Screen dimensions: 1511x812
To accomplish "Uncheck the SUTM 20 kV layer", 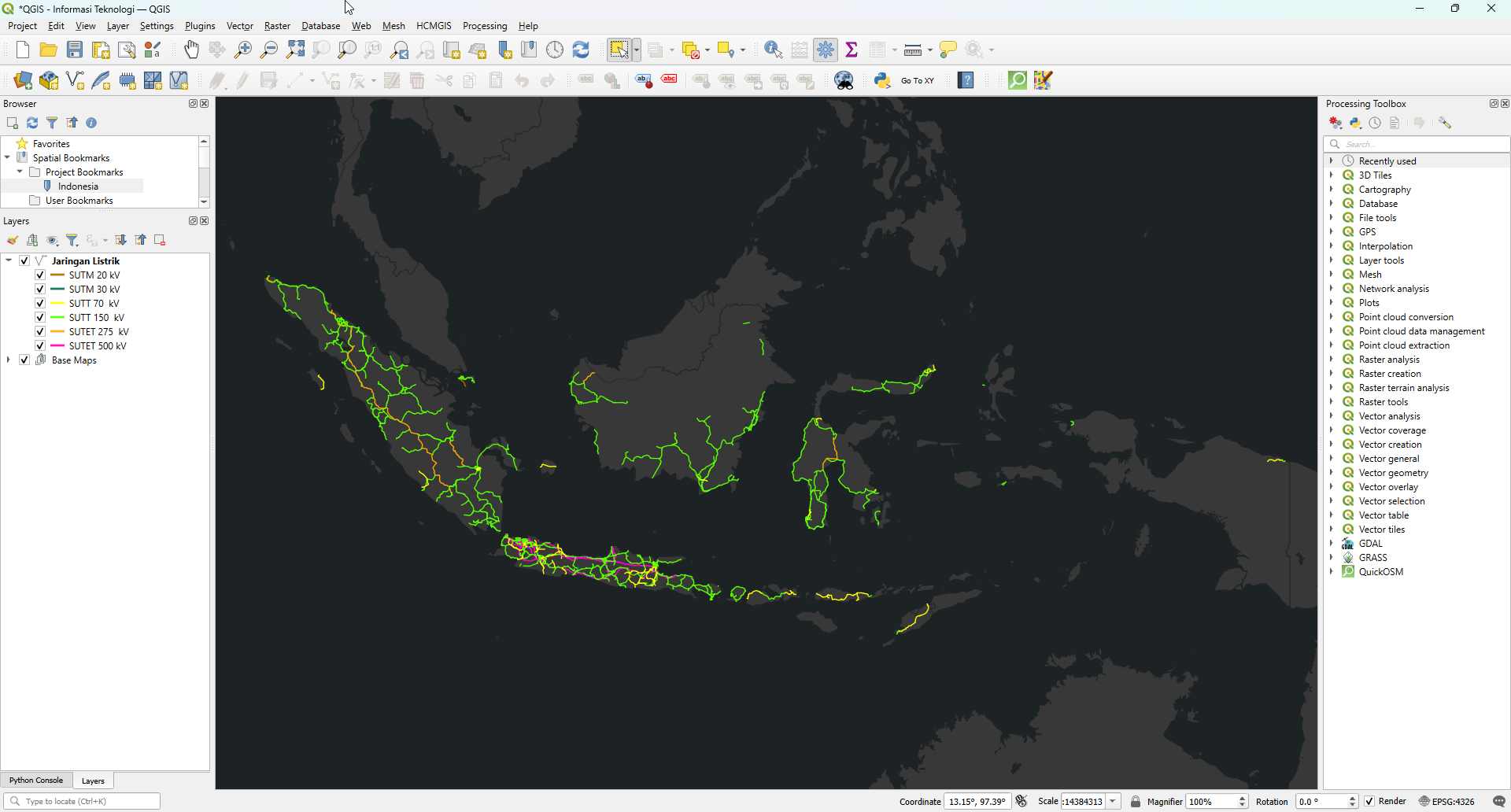I will pyautogui.click(x=40, y=275).
